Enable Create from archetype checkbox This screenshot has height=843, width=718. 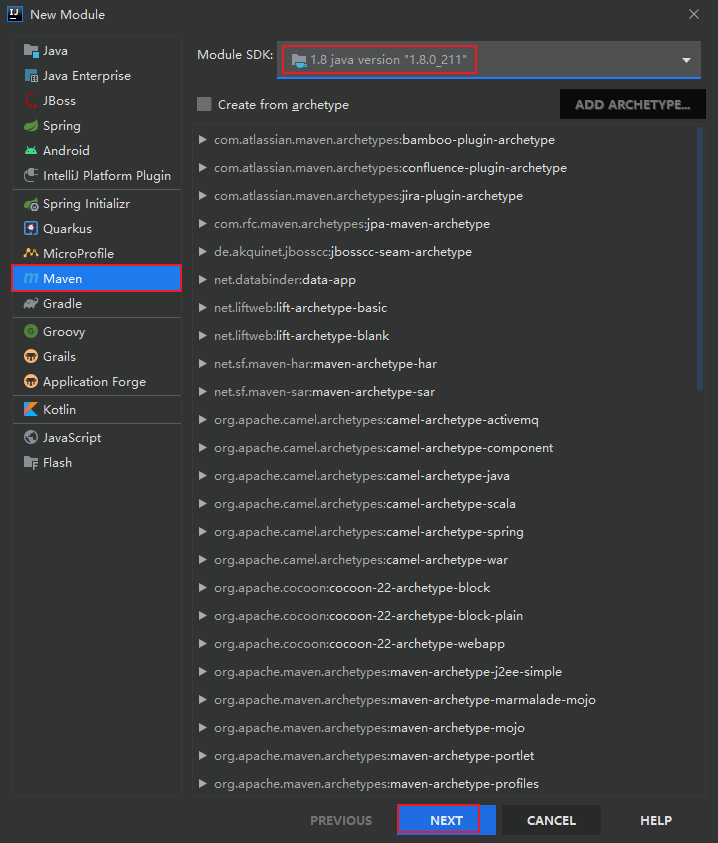click(204, 104)
